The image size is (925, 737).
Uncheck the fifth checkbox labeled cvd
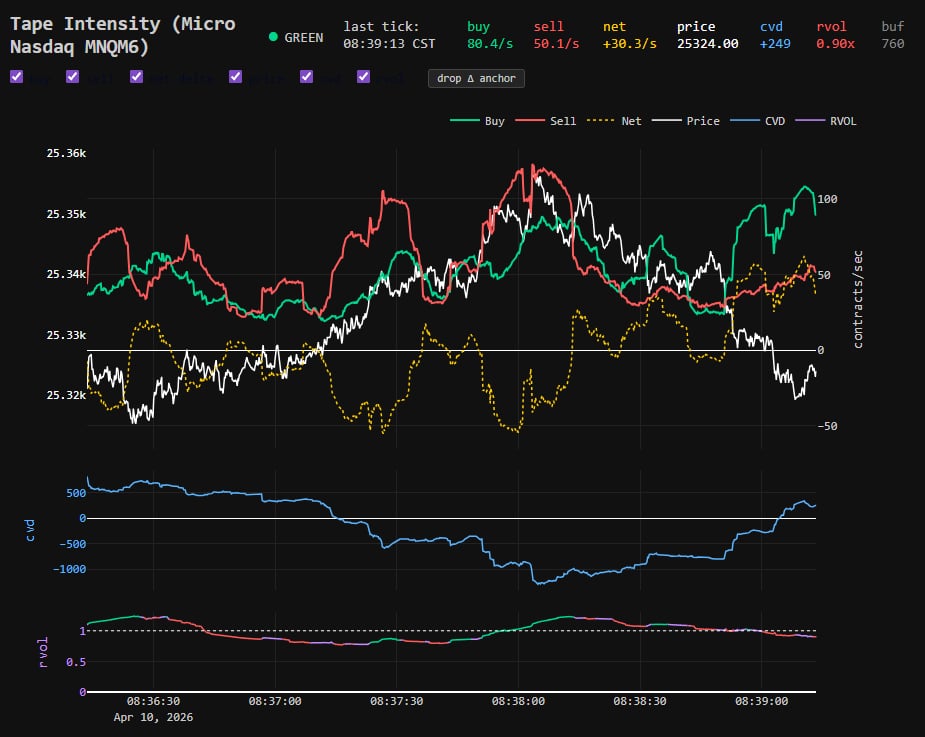[306, 77]
